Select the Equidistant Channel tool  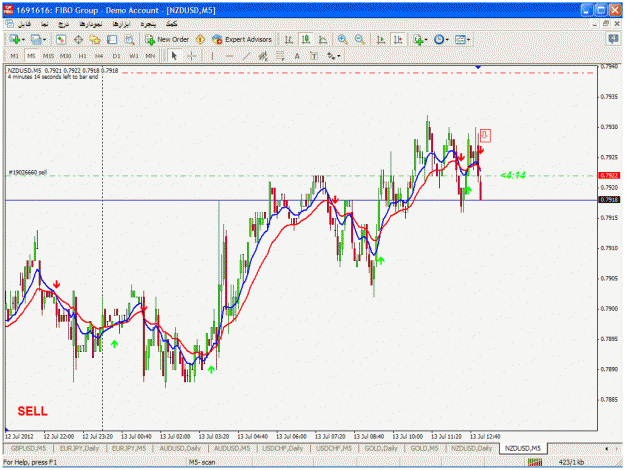[x=263, y=56]
